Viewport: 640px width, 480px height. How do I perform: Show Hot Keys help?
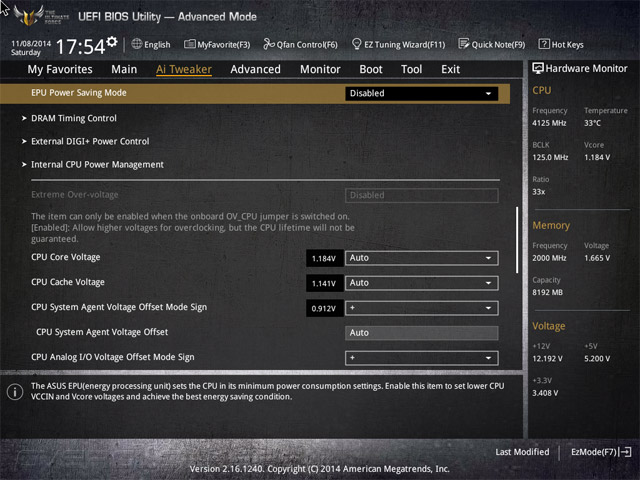point(561,44)
